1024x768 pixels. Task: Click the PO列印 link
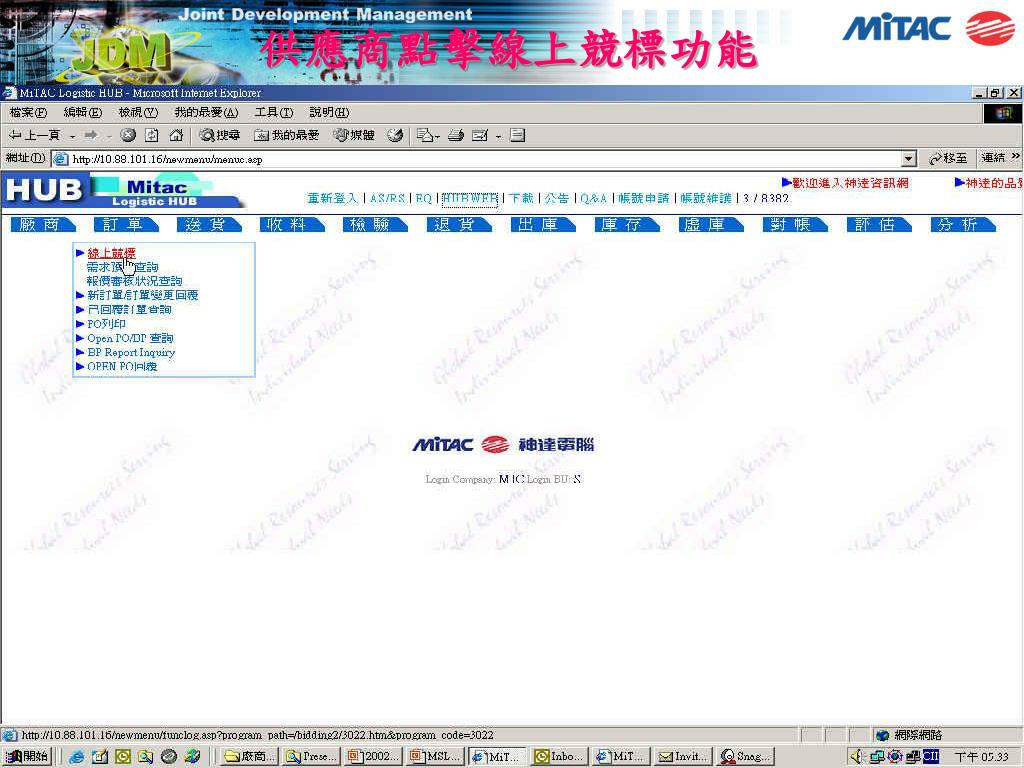pyautogui.click(x=106, y=324)
